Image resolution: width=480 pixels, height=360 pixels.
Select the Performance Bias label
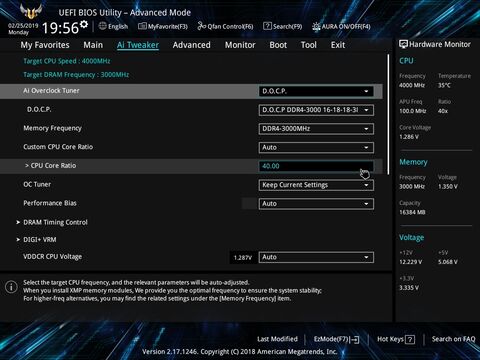[x=50, y=203]
